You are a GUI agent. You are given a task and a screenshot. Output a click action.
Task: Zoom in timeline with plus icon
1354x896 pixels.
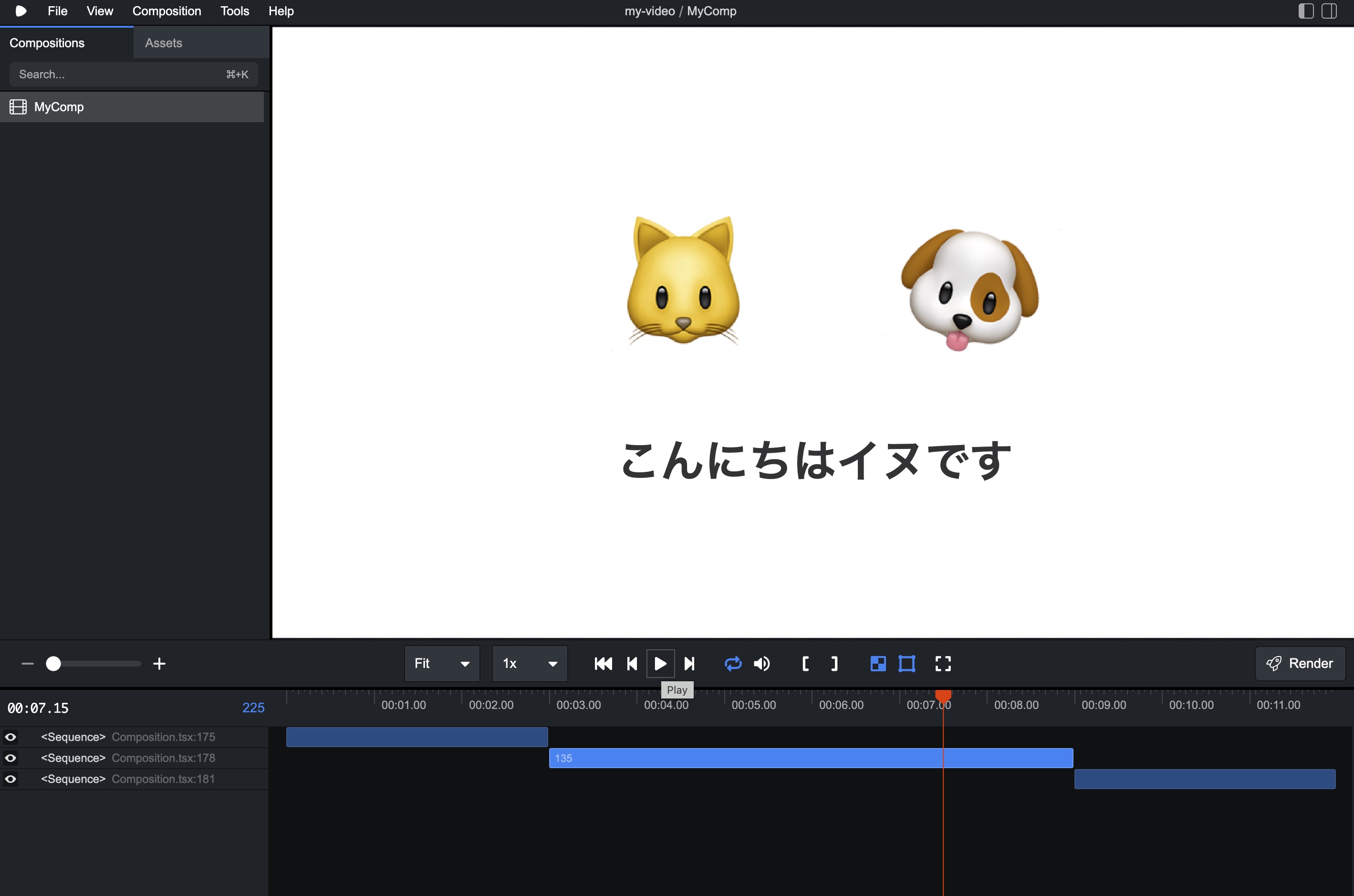(159, 664)
